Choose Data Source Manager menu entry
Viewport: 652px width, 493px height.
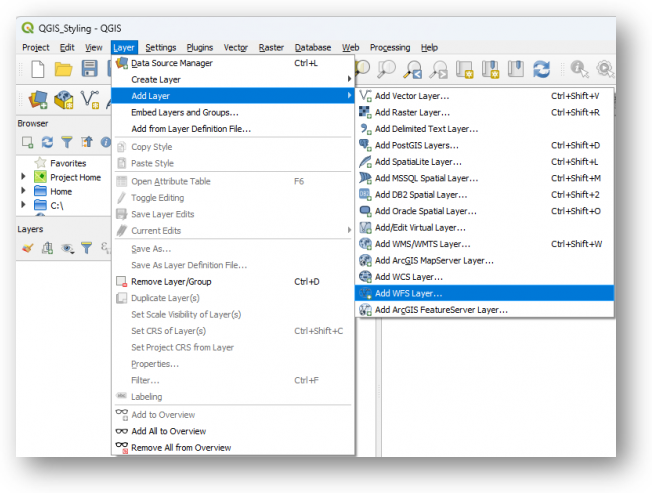coord(233,63)
